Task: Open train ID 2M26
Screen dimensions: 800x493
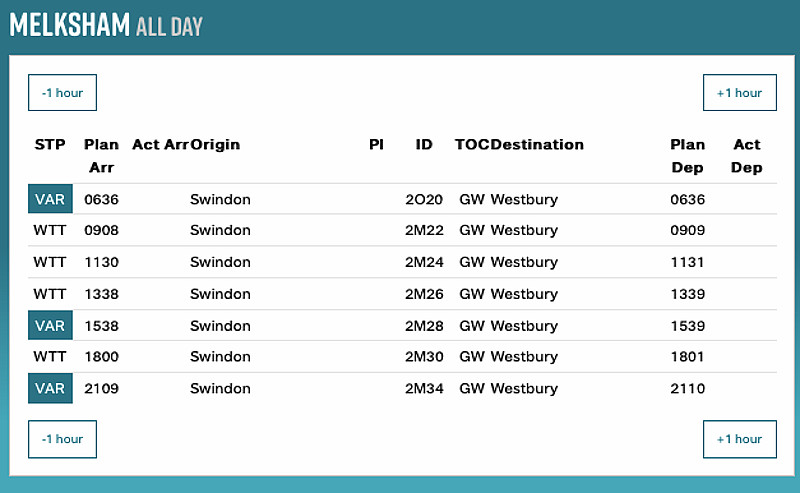Action: tap(424, 294)
